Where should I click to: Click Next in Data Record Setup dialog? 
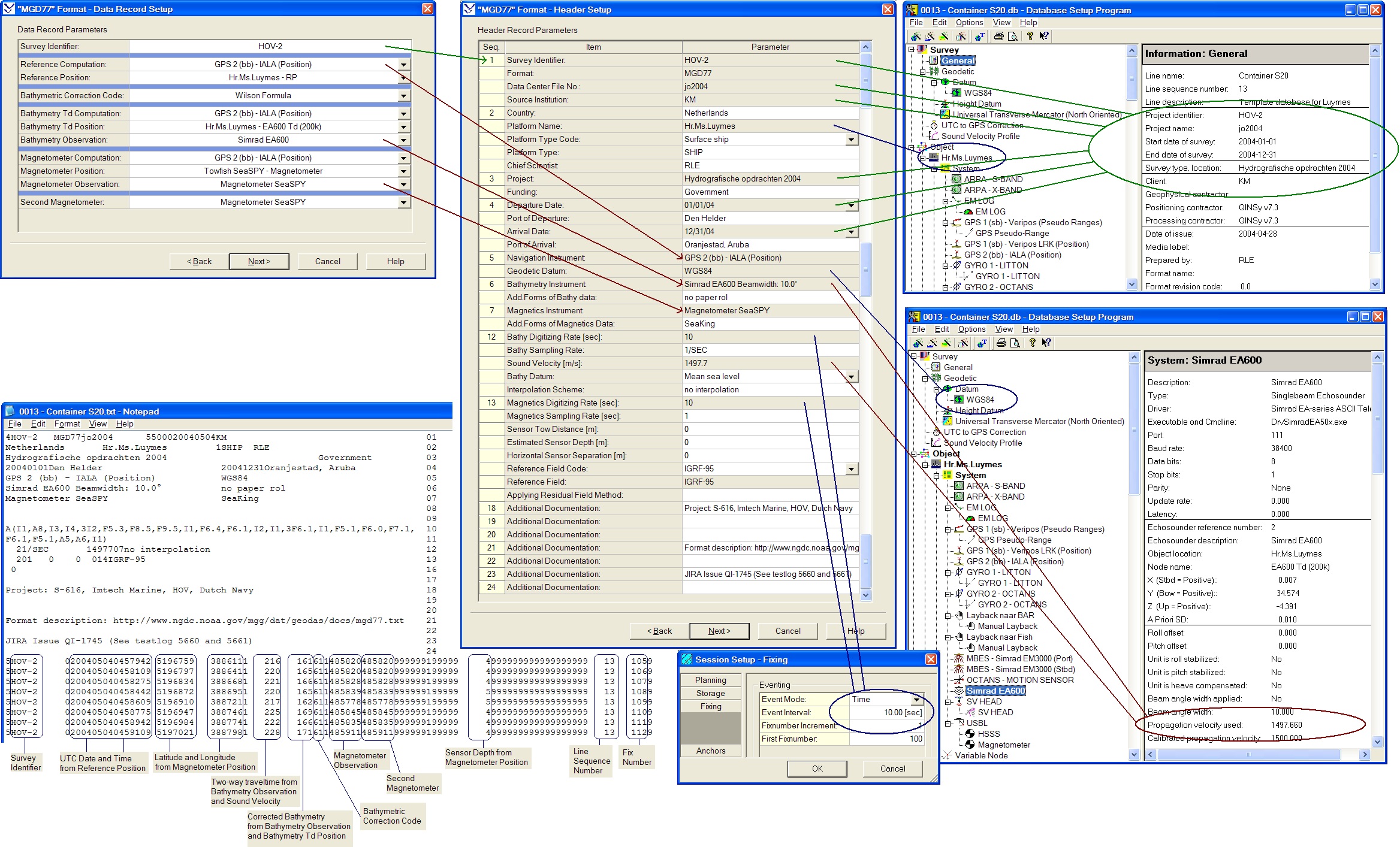(x=259, y=261)
